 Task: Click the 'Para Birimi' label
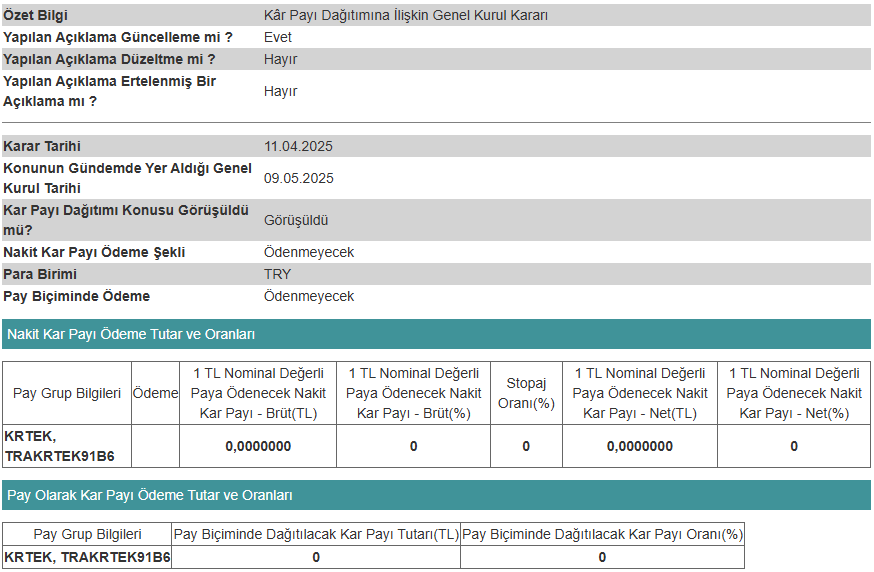coord(40,274)
